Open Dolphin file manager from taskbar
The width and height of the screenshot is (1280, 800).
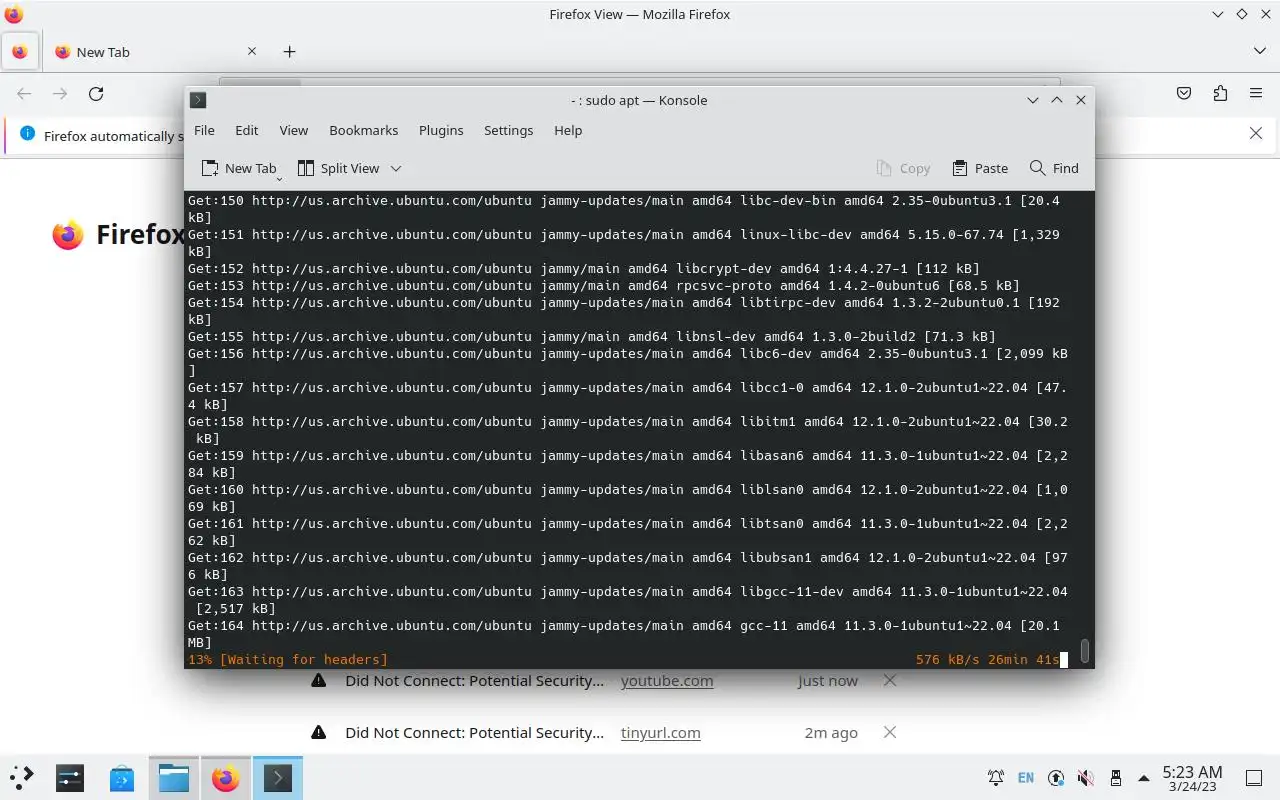pyautogui.click(x=174, y=777)
